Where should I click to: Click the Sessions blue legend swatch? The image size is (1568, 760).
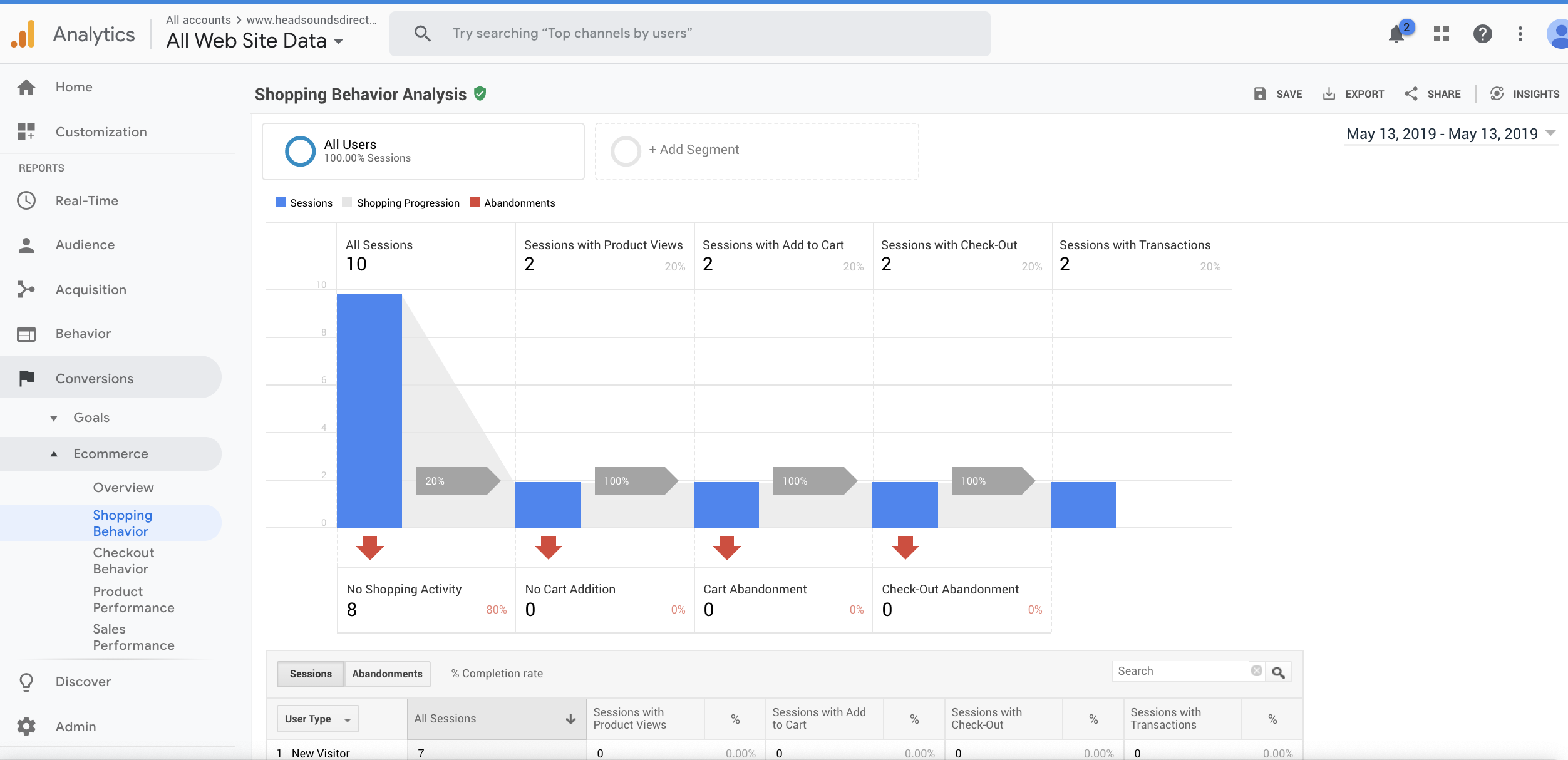(x=281, y=202)
